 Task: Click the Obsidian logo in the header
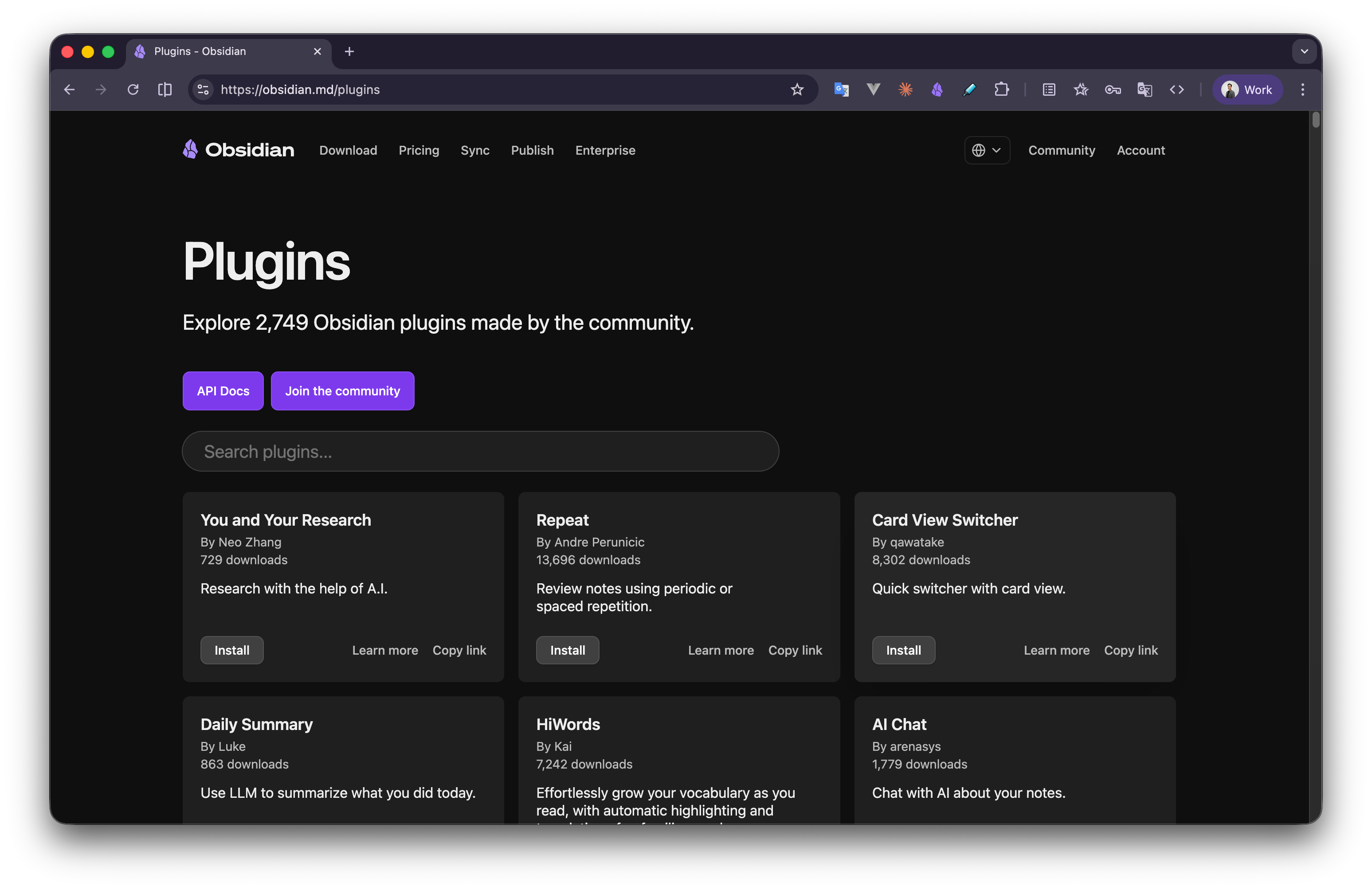238,149
